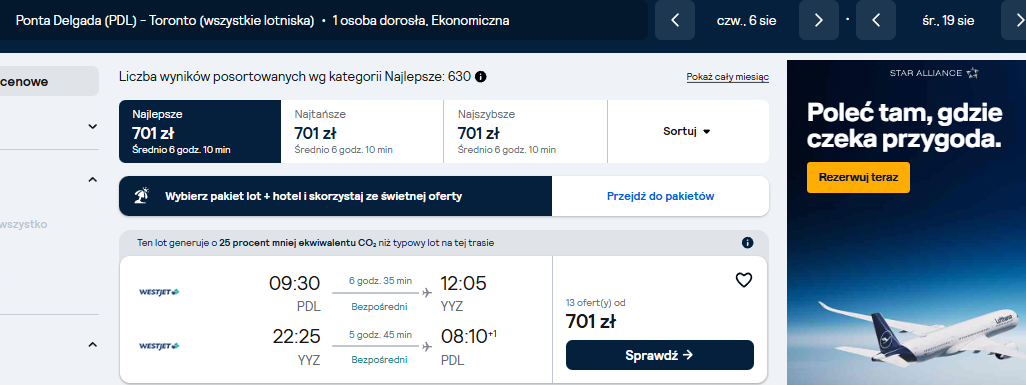The width and height of the screenshot is (1026, 385).
Task: Go to previous departure date before czw., 6 sie
Action: point(675,20)
